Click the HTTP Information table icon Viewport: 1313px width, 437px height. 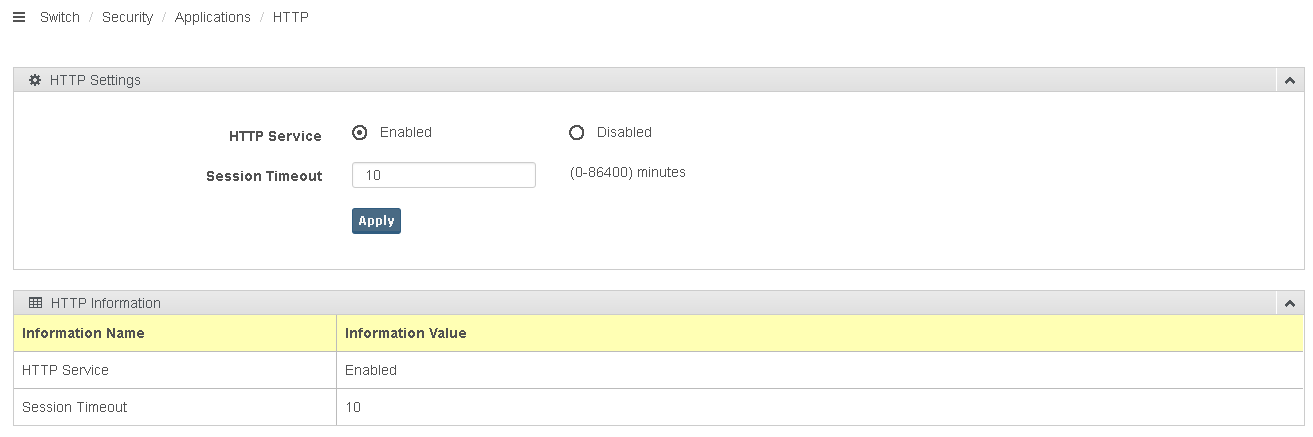[x=35, y=303]
